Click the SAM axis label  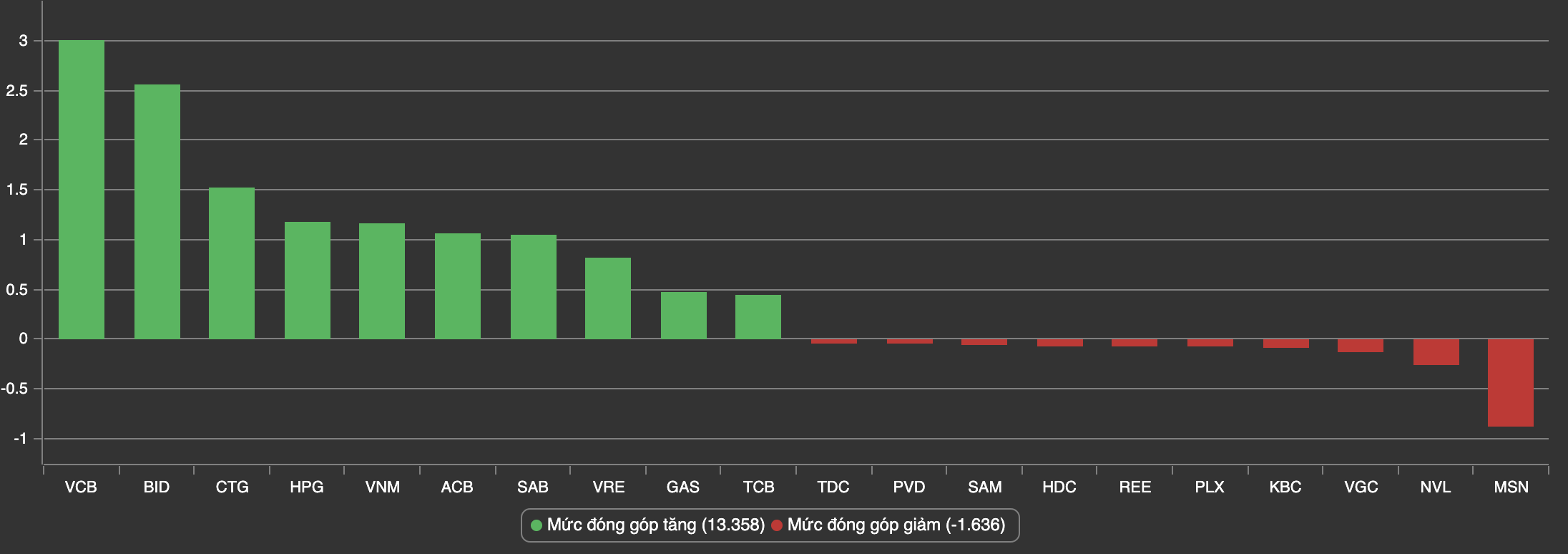(x=985, y=487)
